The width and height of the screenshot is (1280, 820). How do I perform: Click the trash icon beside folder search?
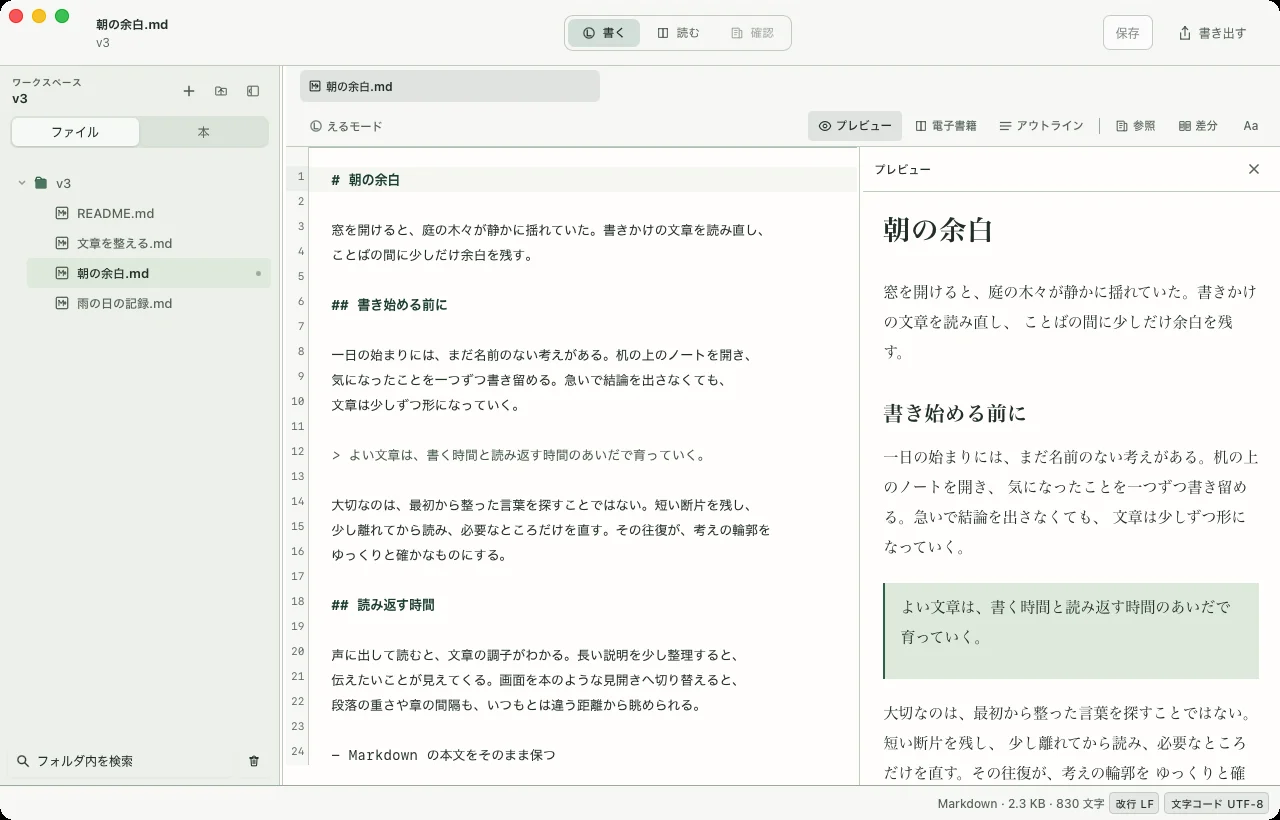(x=254, y=761)
